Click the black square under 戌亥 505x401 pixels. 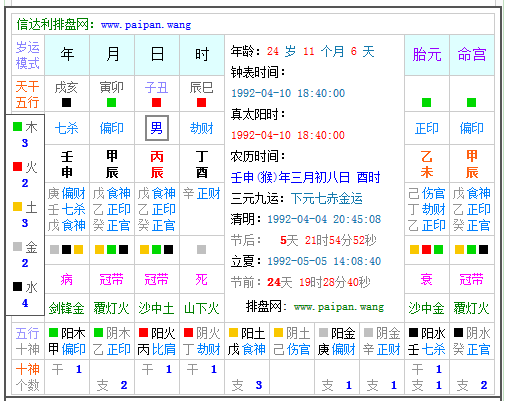[x=67, y=102]
